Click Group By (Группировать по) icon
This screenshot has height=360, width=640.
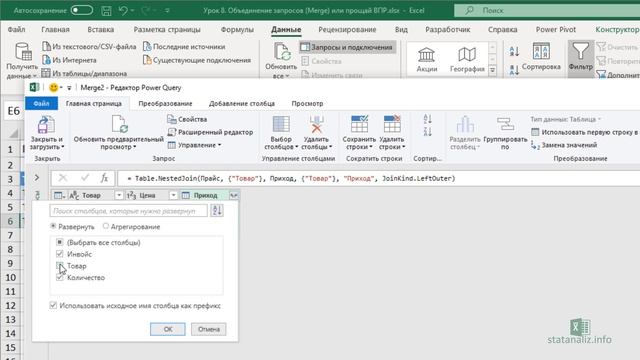(x=505, y=125)
